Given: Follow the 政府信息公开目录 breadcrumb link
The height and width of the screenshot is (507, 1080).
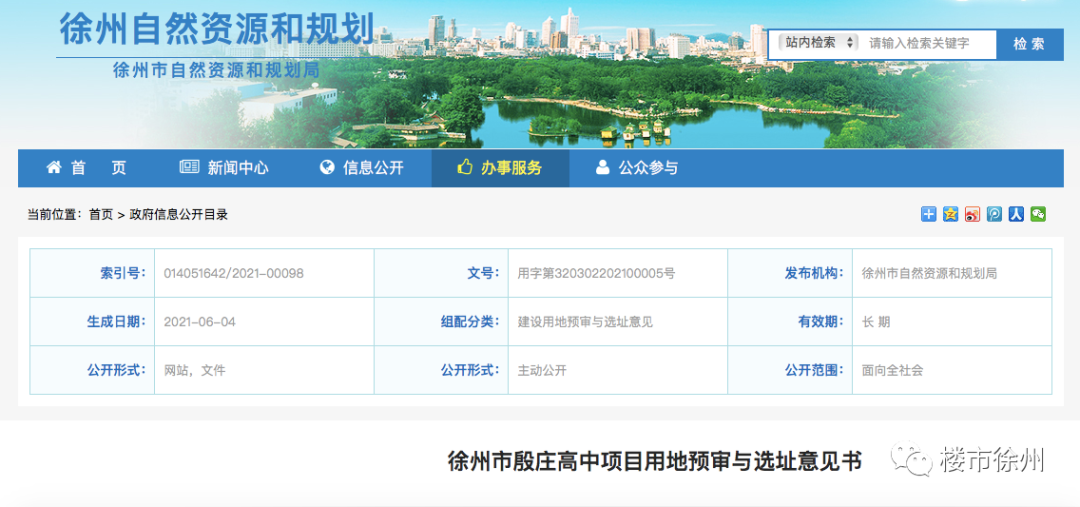Looking at the screenshot, I should point(178,215).
